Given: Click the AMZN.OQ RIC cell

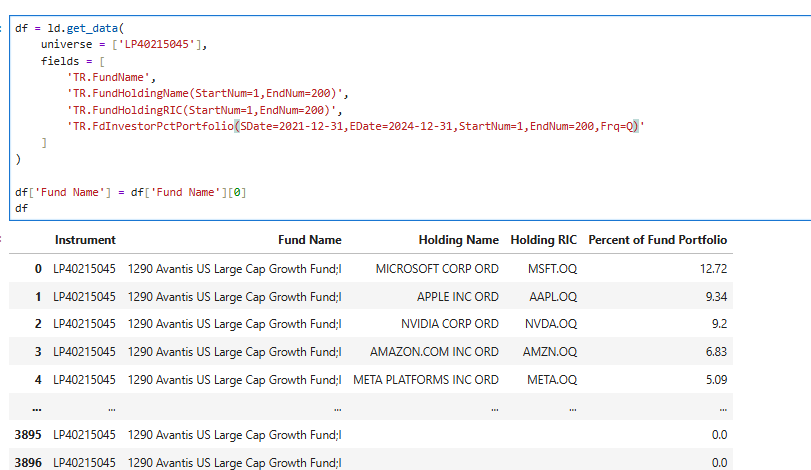Looking at the screenshot, I should click(x=550, y=352).
